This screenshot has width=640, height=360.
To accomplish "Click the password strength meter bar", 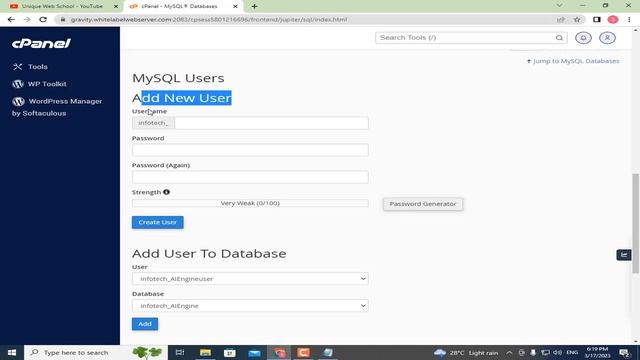I will pos(250,203).
